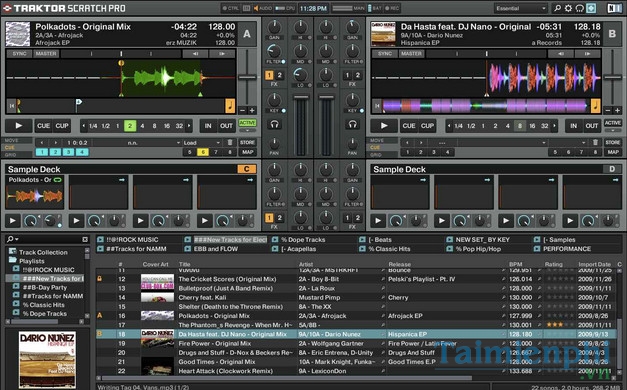Open Deck A cue name n.n. dropdown
627x390 pixels.
pyautogui.click(x=137, y=142)
